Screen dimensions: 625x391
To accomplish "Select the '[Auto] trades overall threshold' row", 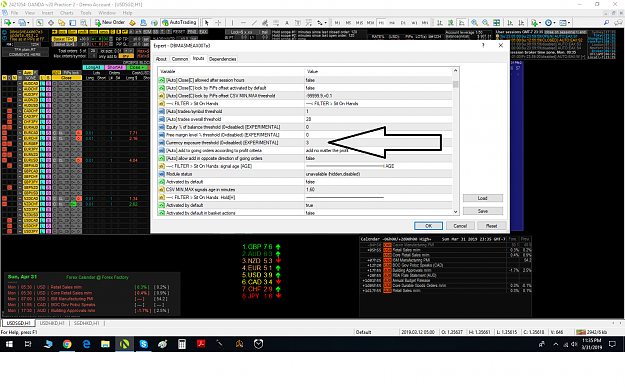I will coord(305,119).
